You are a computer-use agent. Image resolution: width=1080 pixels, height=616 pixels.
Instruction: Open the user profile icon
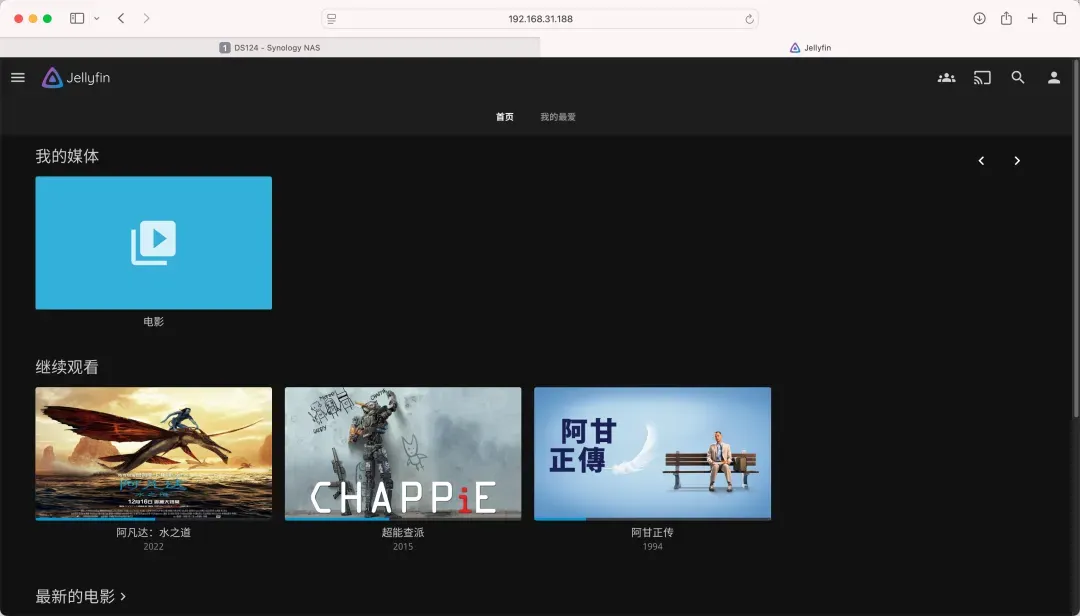1054,78
